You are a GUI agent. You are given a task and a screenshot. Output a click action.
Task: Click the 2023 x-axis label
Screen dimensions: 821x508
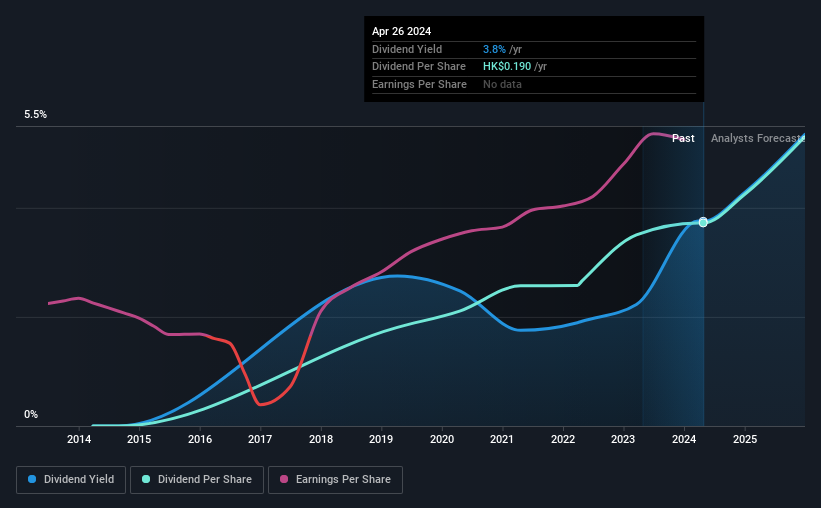[623, 439]
